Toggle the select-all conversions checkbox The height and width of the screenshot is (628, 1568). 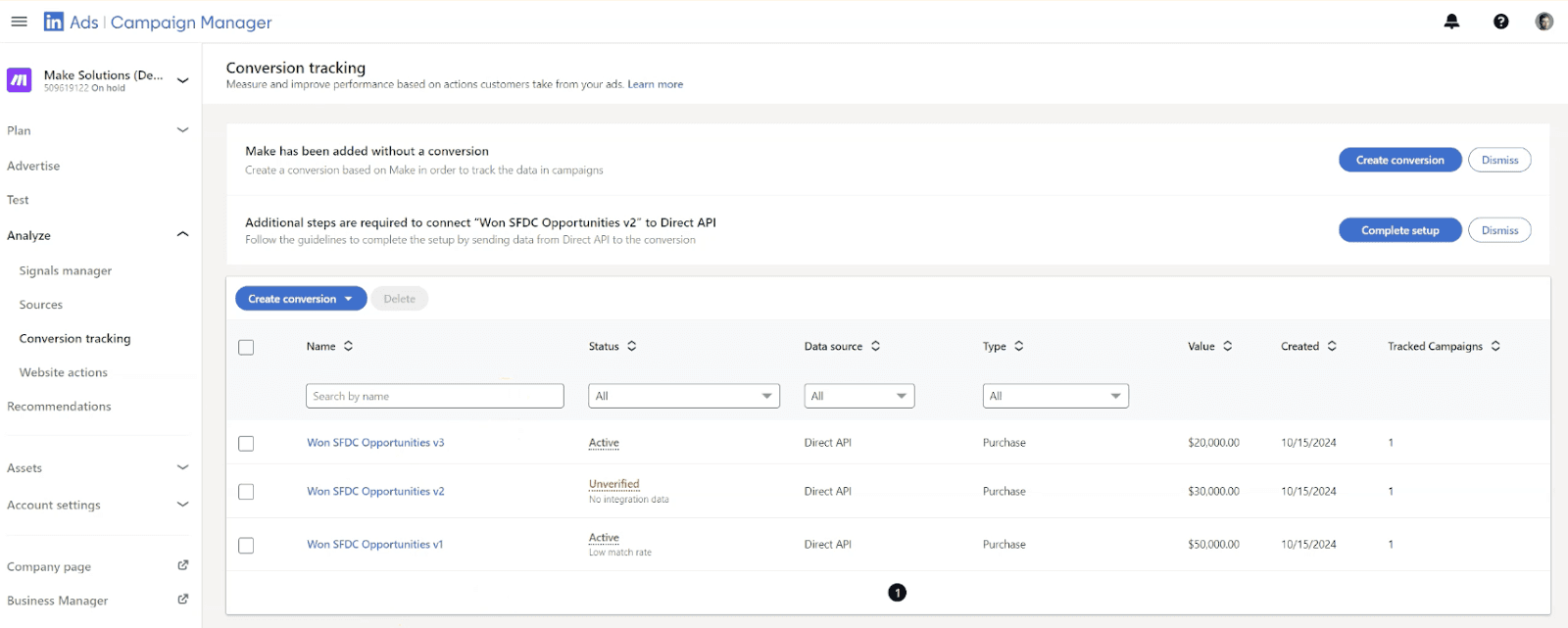[246, 347]
